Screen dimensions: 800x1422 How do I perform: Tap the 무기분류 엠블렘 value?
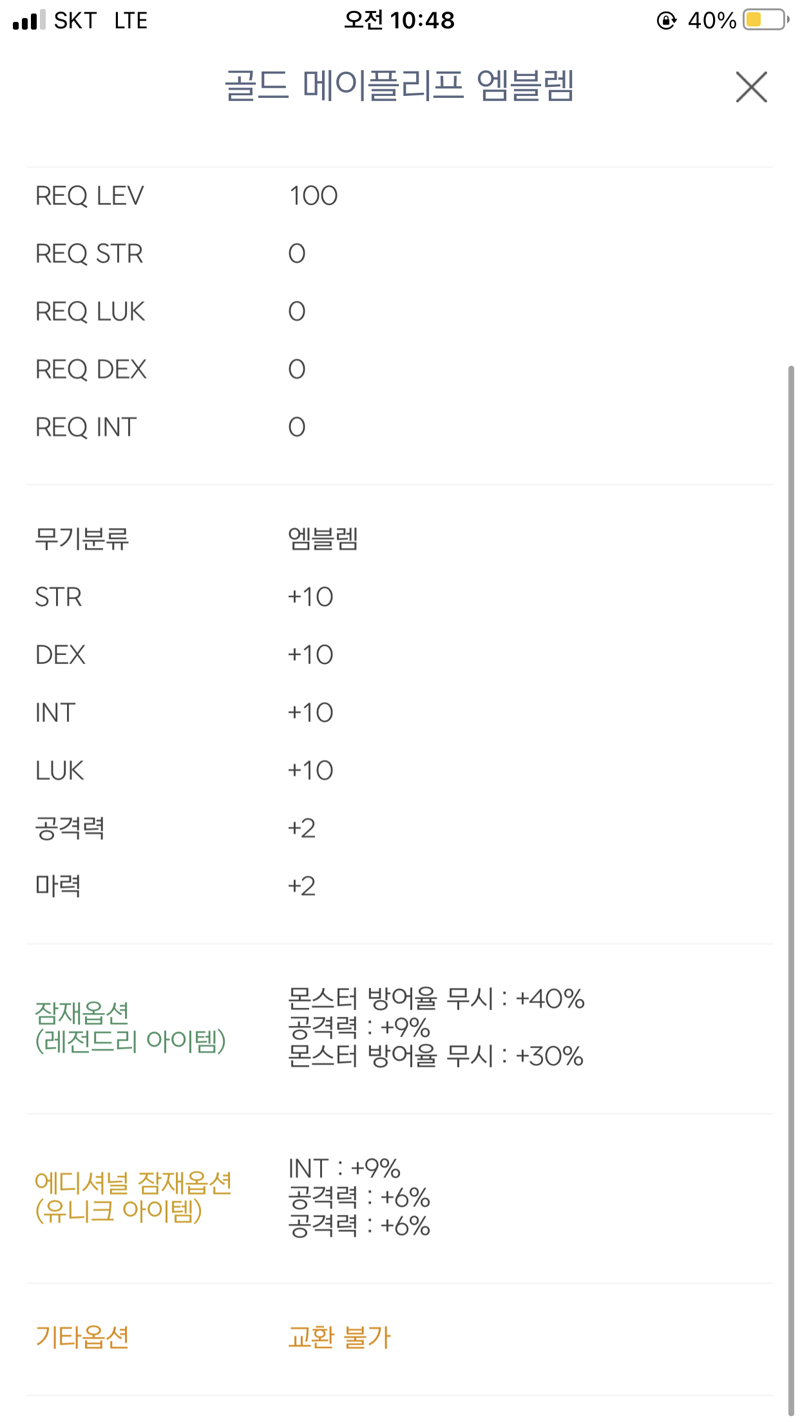click(322, 539)
